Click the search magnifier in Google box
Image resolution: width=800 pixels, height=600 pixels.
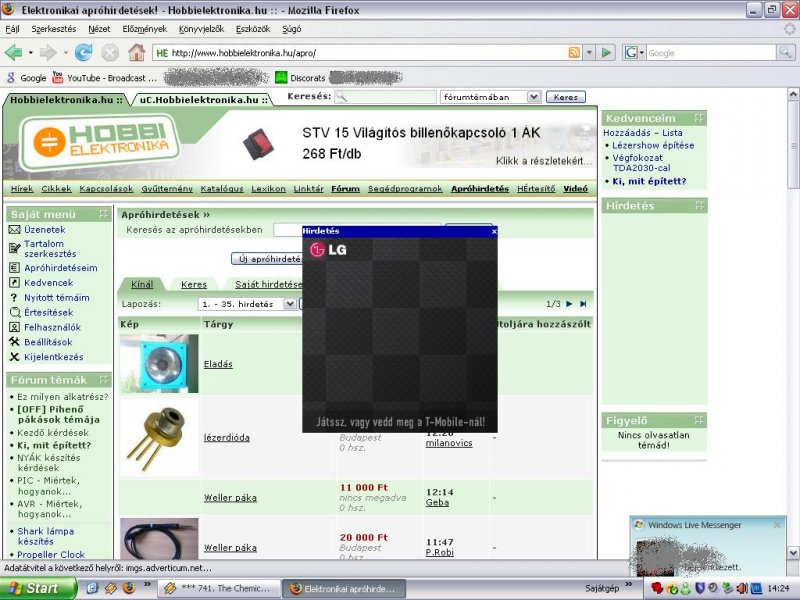coord(785,53)
